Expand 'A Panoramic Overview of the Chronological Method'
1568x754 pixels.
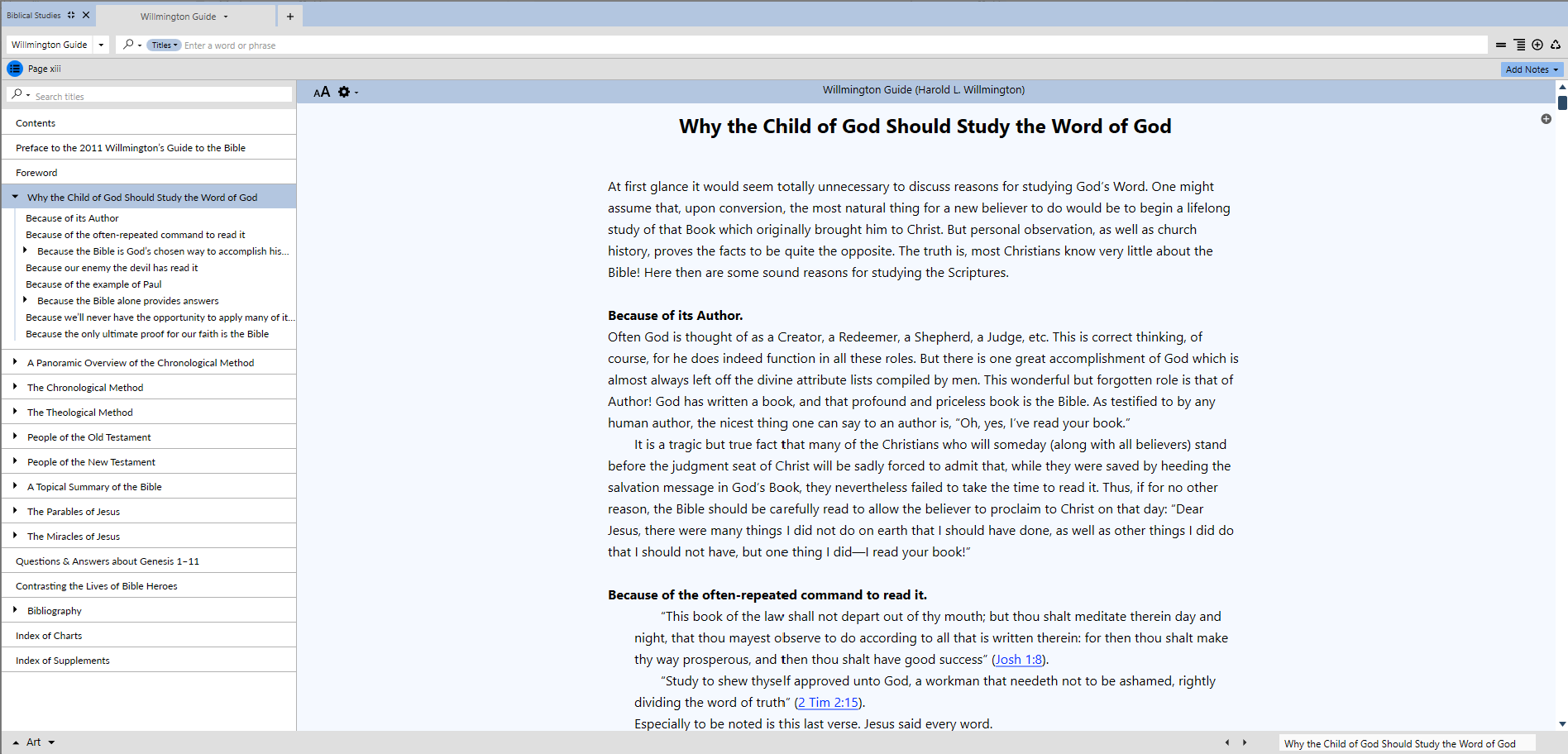(x=15, y=362)
